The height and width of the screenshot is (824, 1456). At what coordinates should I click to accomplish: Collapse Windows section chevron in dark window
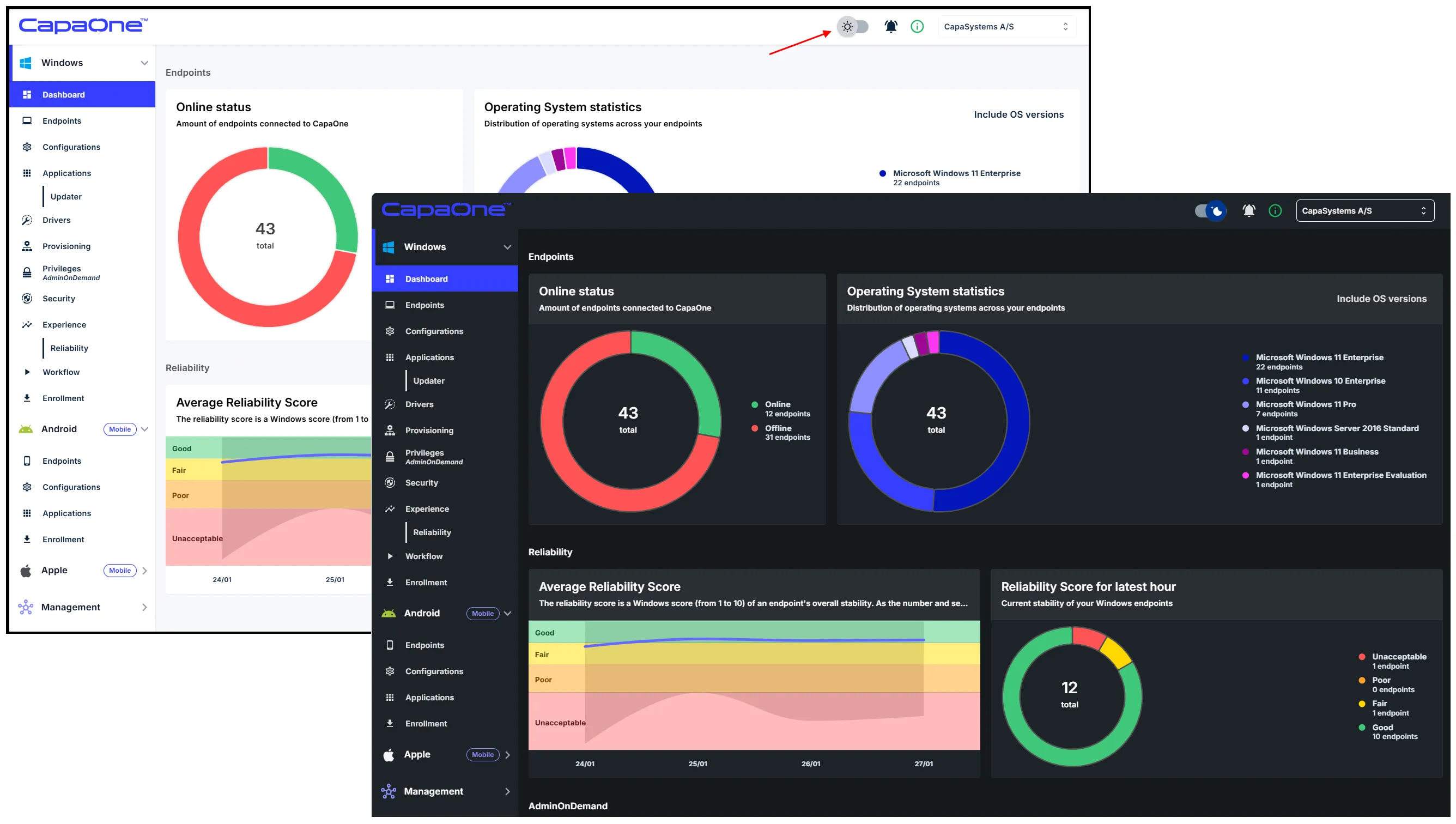(x=507, y=247)
